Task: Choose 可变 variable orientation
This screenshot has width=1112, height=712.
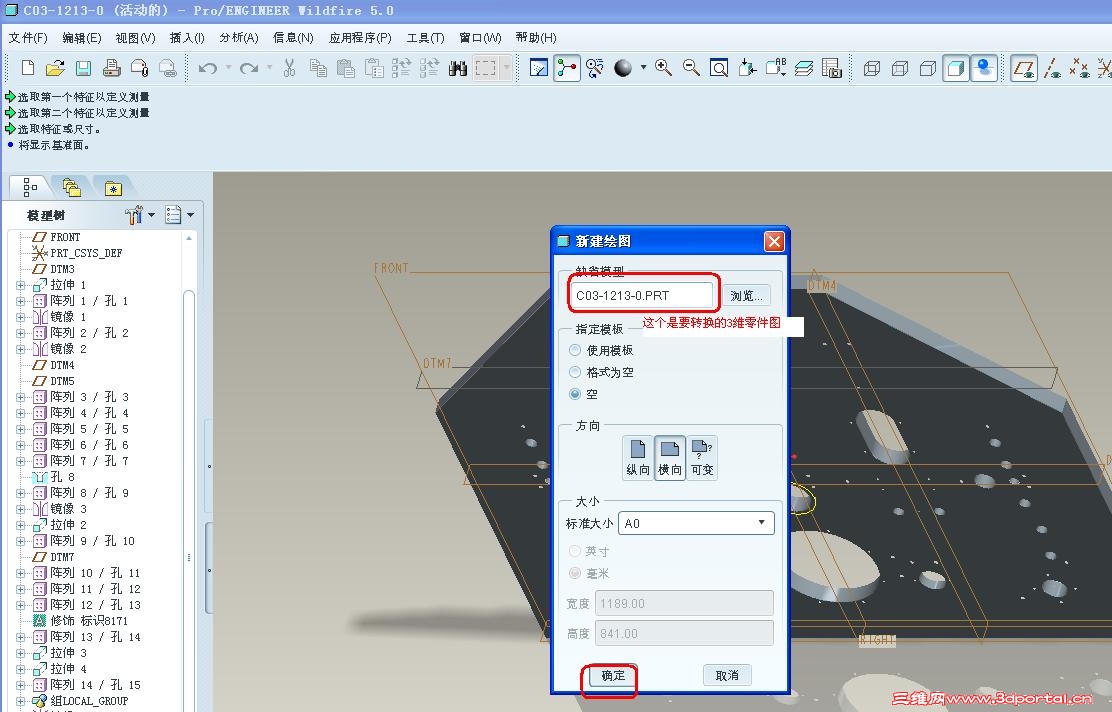Action: (x=702, y=458)
